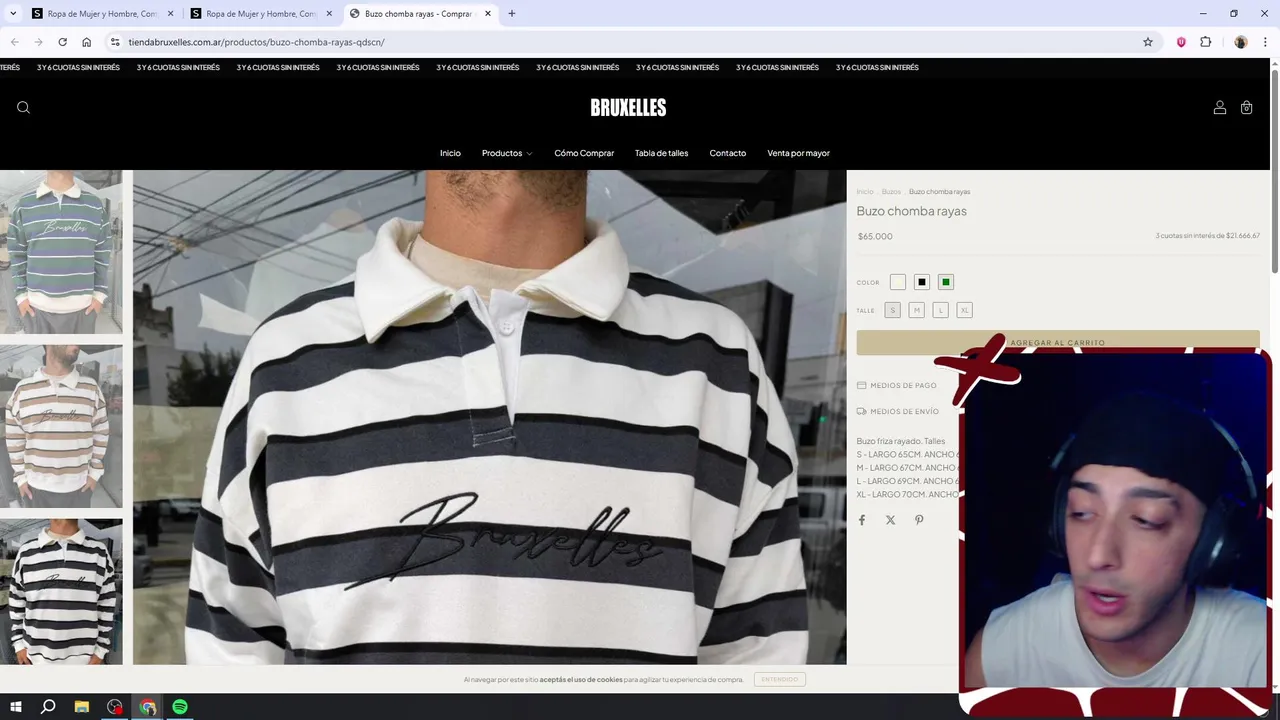Bookmark this page with star icon

(x=1148, y=42)
